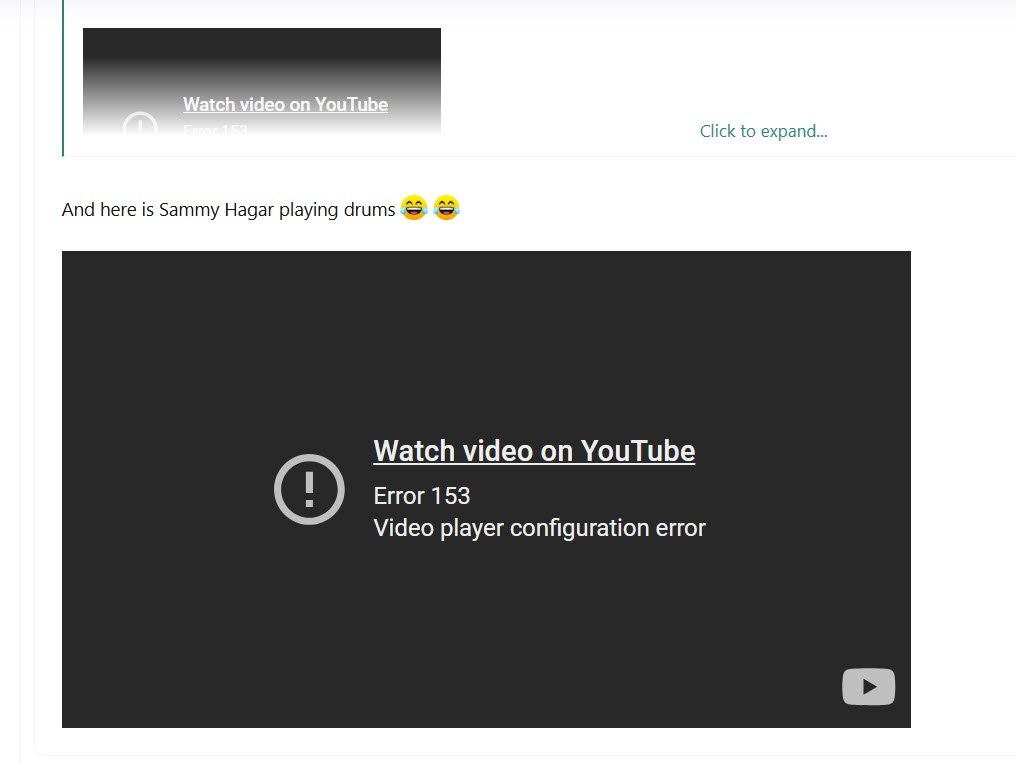The height and width of the screenshot is (764, 1016).
Task: Expand the quoted post via 'Click to expand...'
Action: [x=763, y=131]
